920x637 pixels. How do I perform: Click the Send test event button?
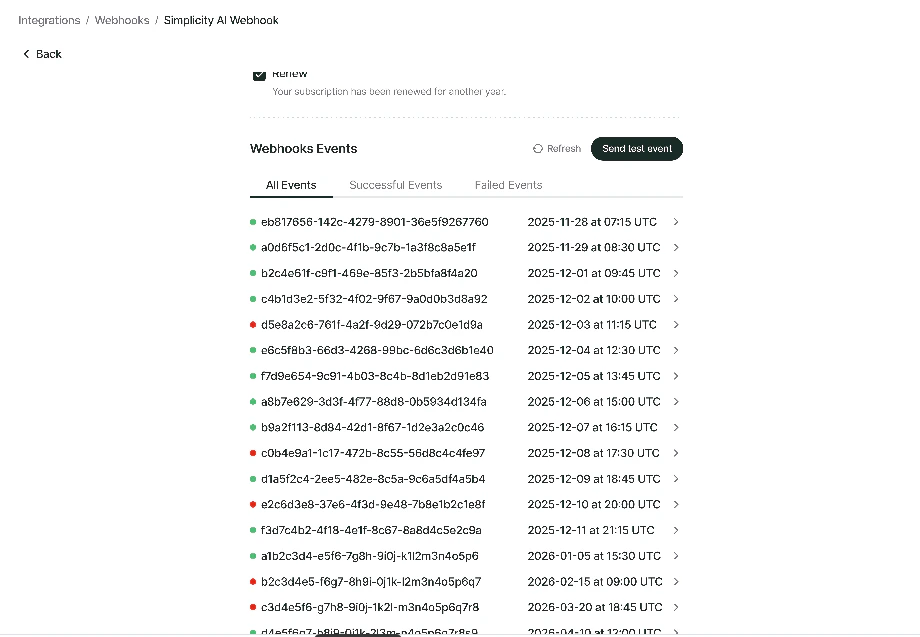coord(637,148)
